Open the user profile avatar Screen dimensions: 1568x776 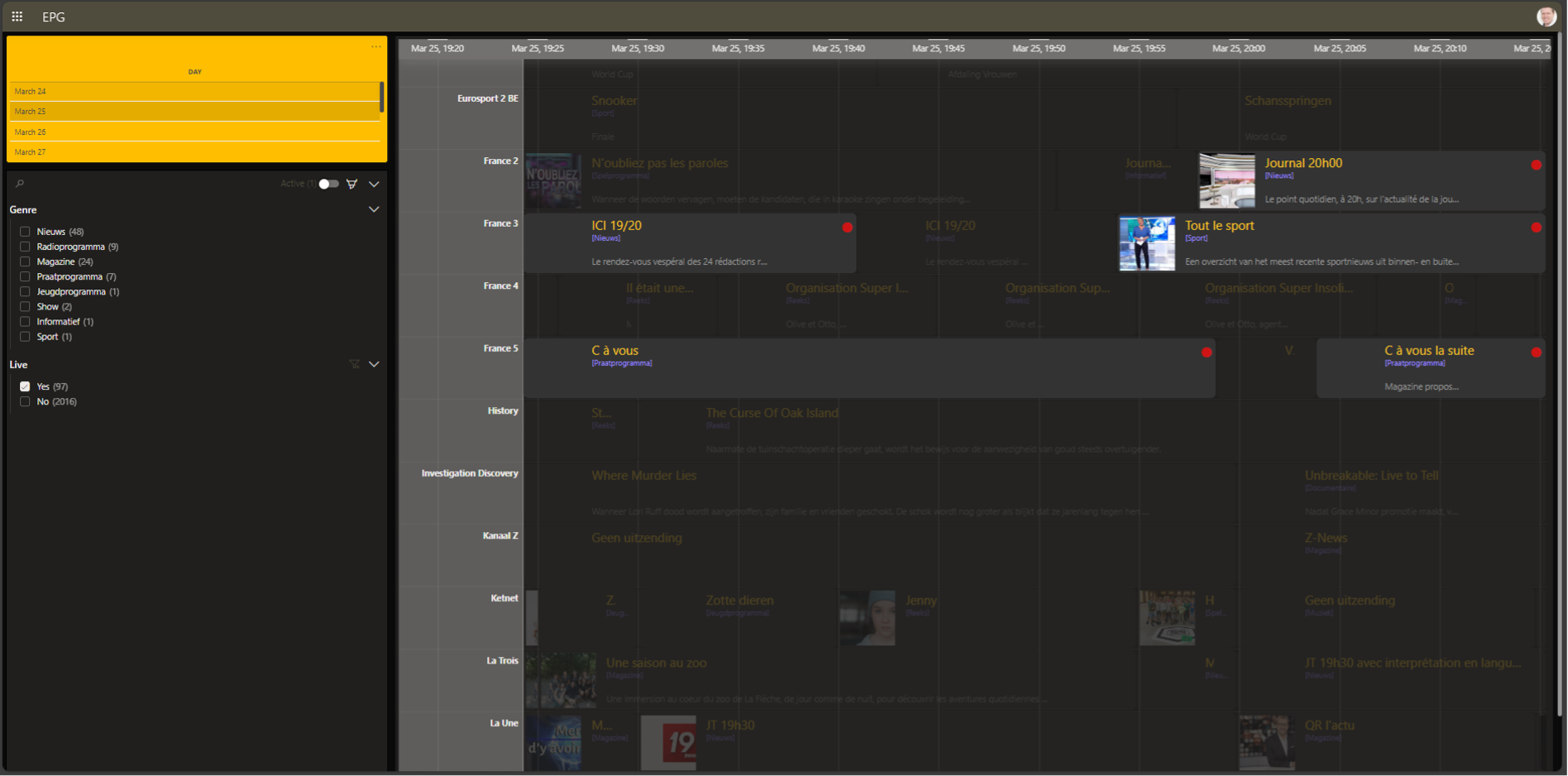tap(1546, 17)
